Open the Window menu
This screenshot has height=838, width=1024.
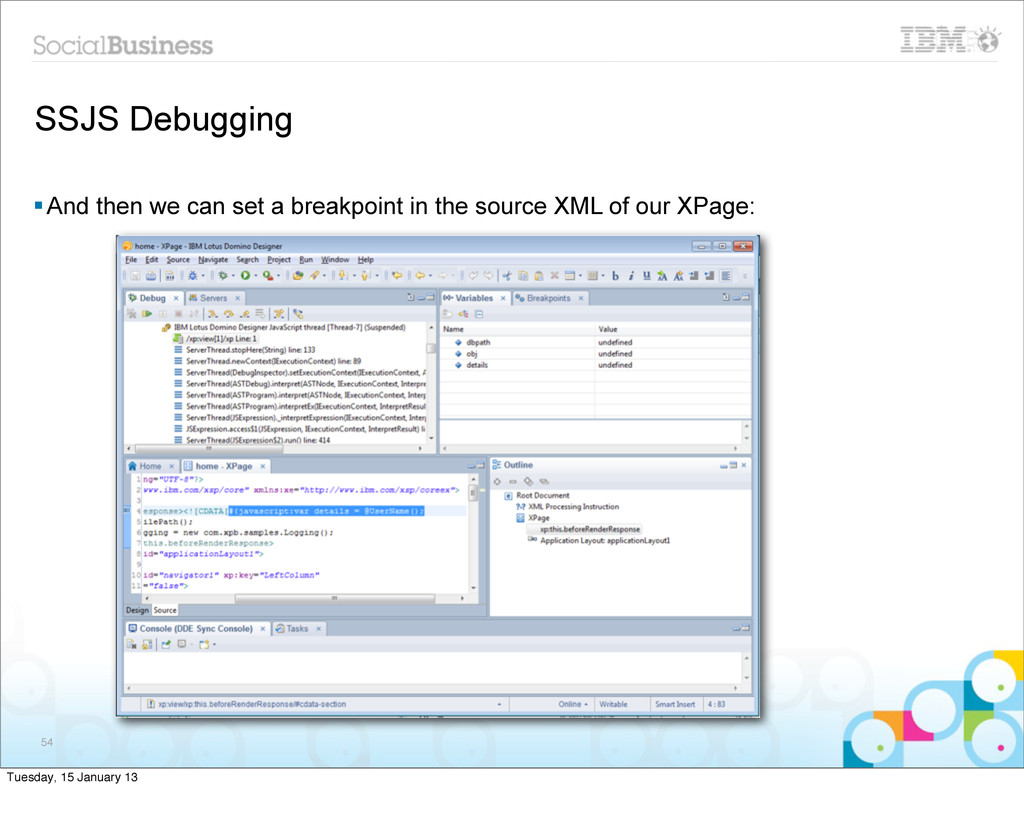pyautogui.click(x=335, y=259)
